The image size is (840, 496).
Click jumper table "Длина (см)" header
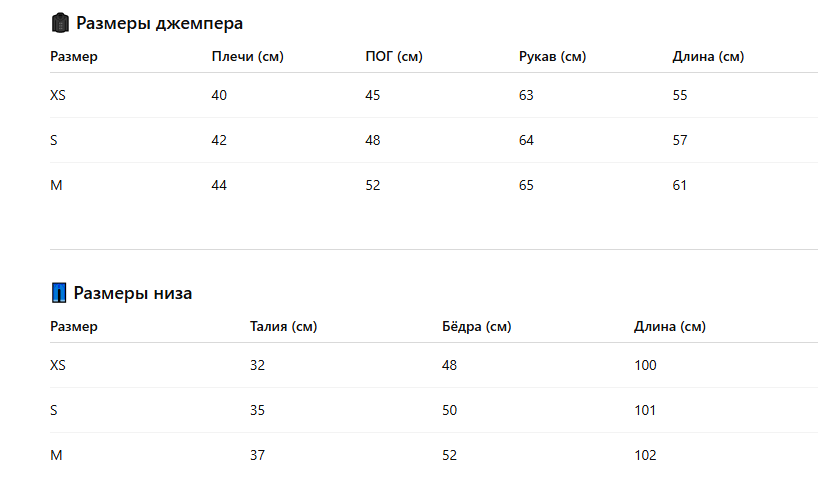click(708, 57)
